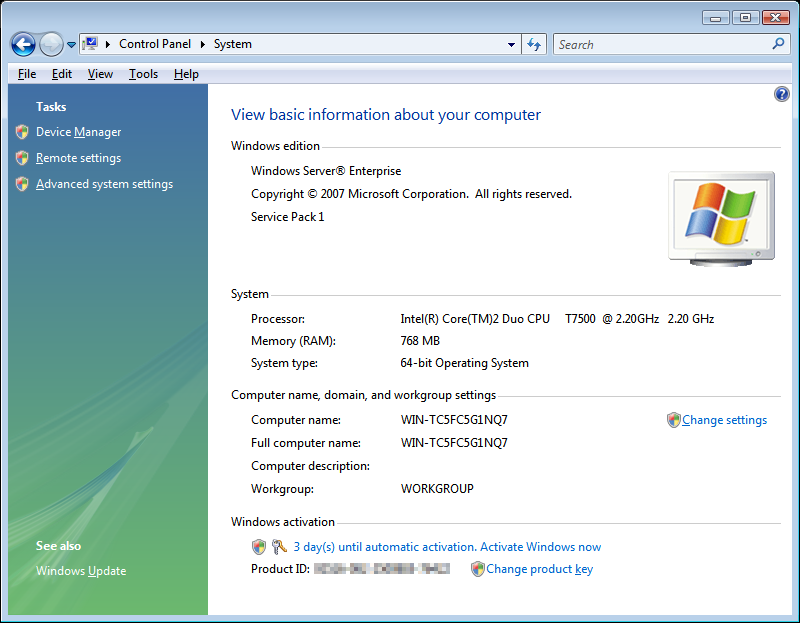The height and width of the screenshot is (623, 800).
Task: Minimize the System window
Action: click(x=716, y=18)
